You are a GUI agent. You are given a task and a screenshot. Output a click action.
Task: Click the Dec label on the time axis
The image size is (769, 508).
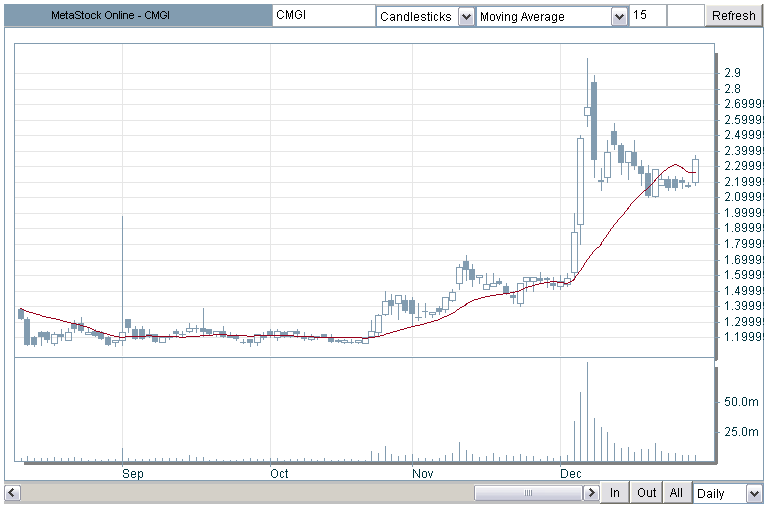[x=571, y=474]
